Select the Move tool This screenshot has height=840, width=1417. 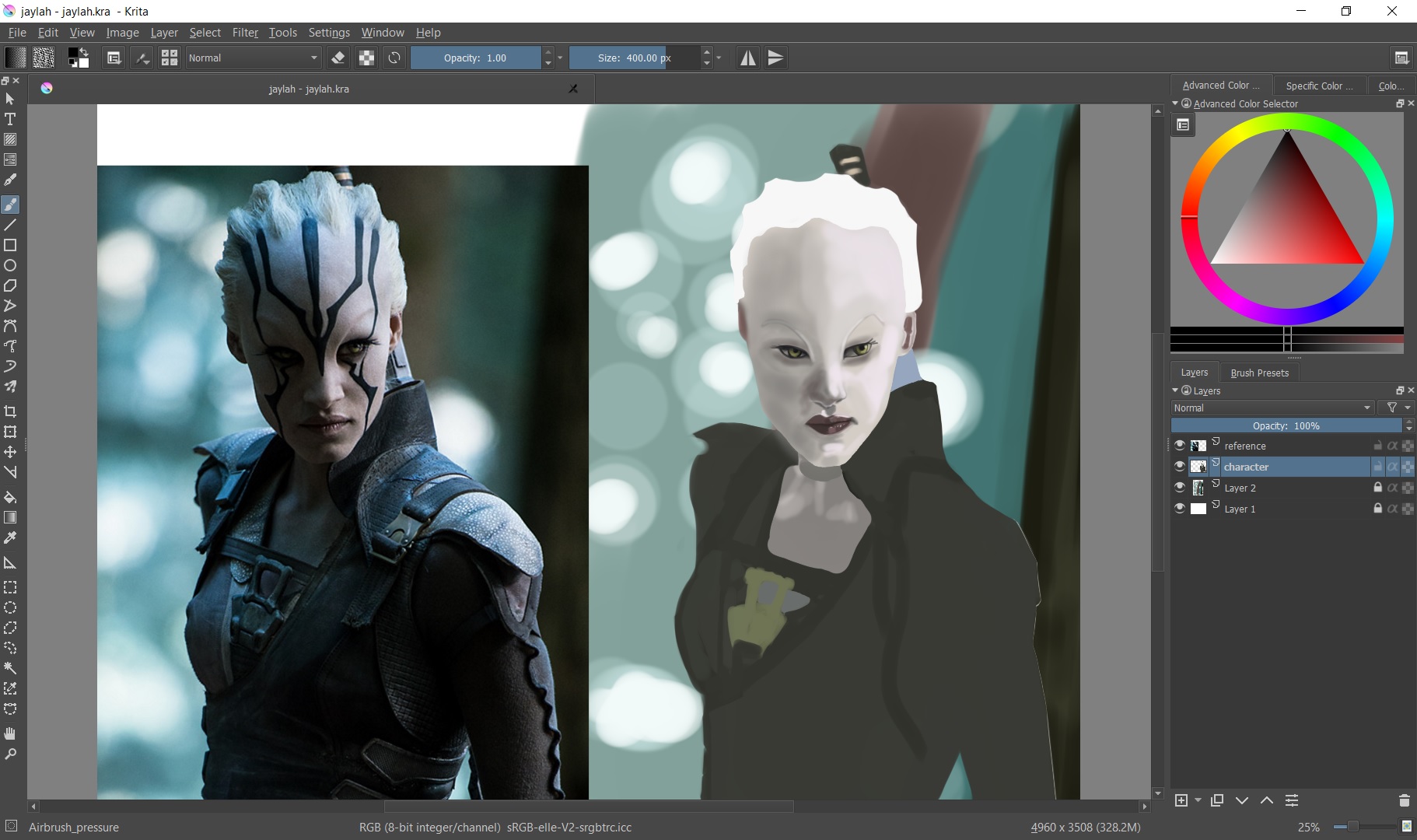coord(10,452)
